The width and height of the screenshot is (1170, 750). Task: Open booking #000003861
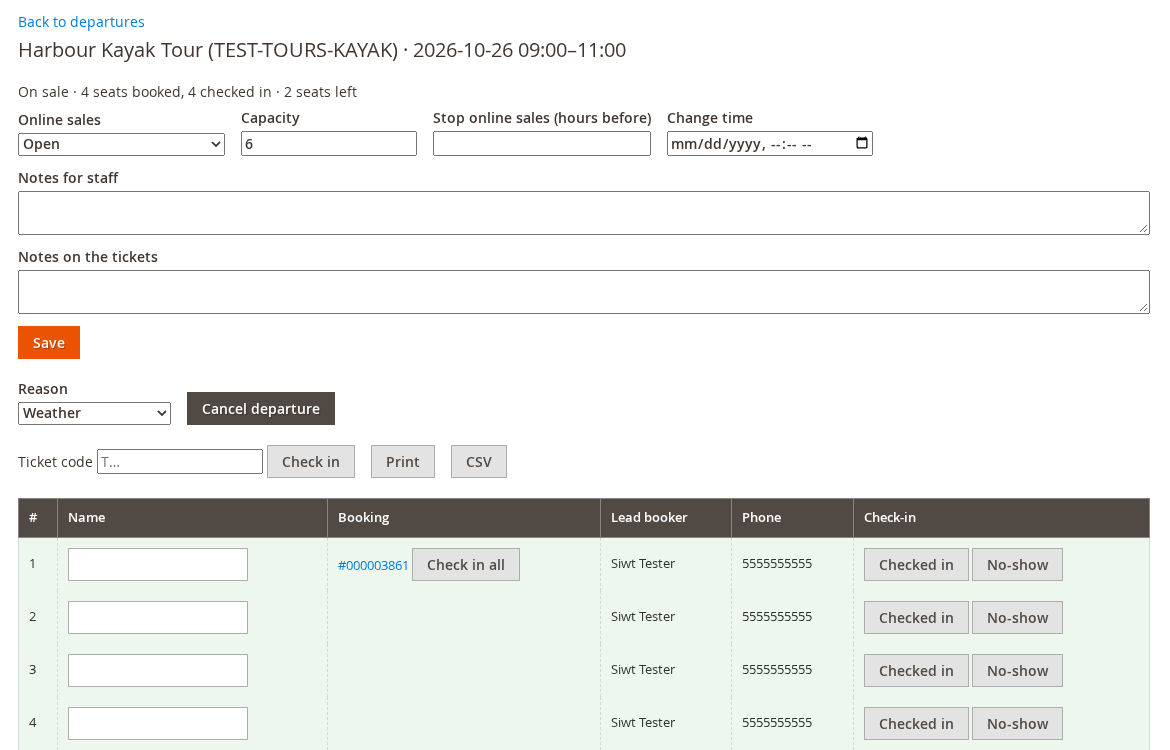pos(373,566)
